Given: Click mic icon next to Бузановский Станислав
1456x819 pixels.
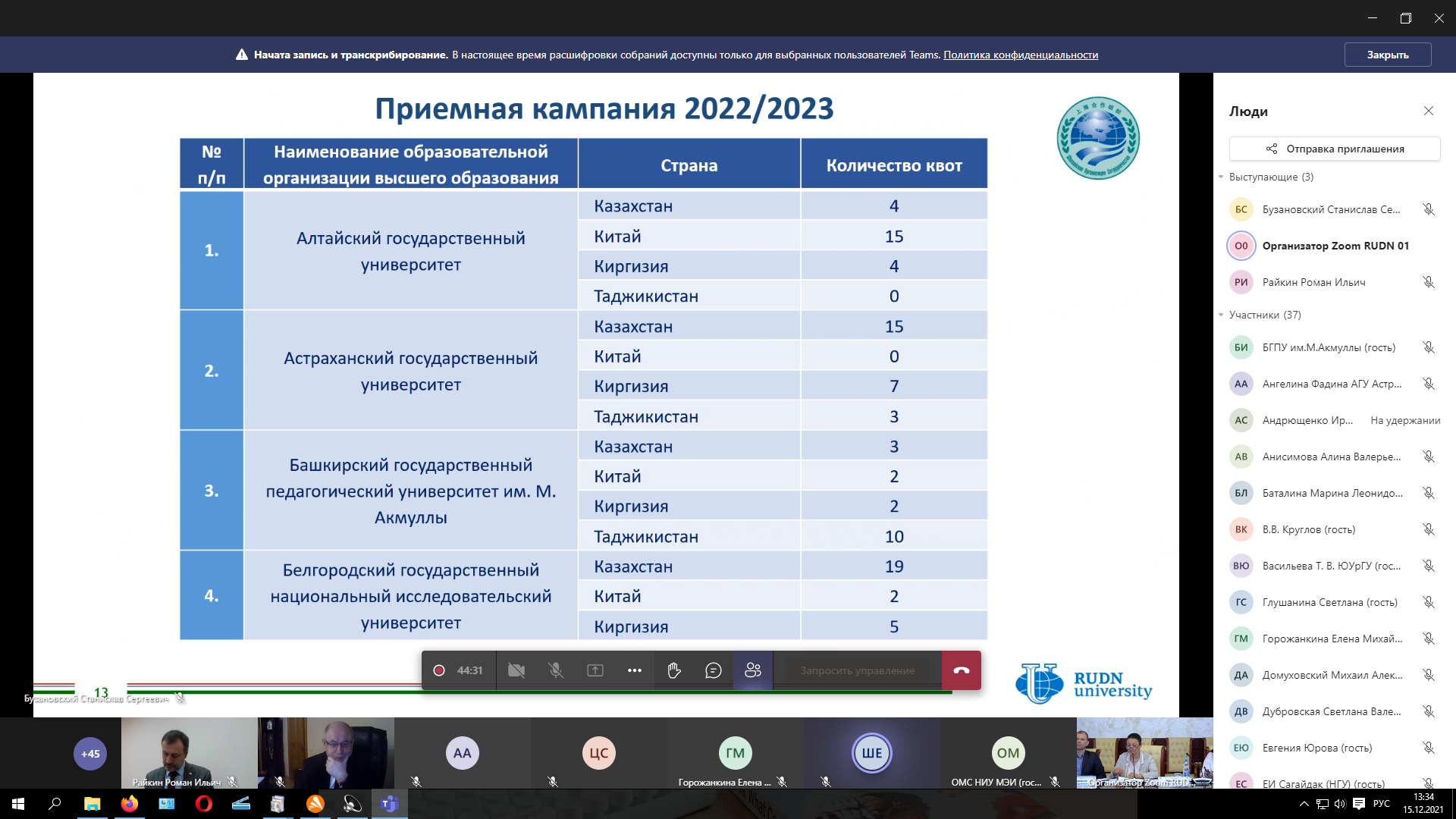Looking at the screenshot, I should tap(1429, 209).
